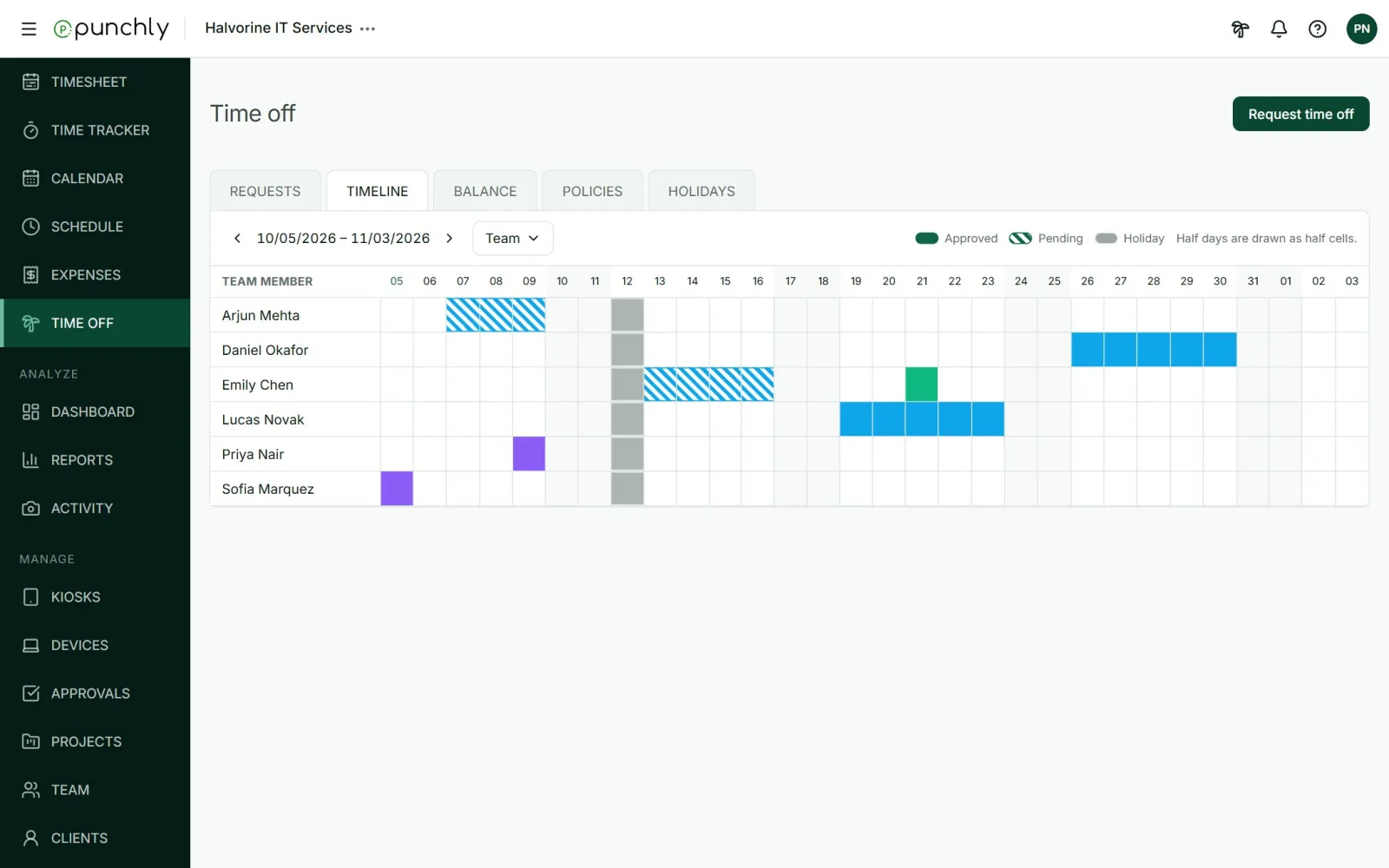
Task: Click the Sofia Marquez name cell
Action: coord(295,489)
